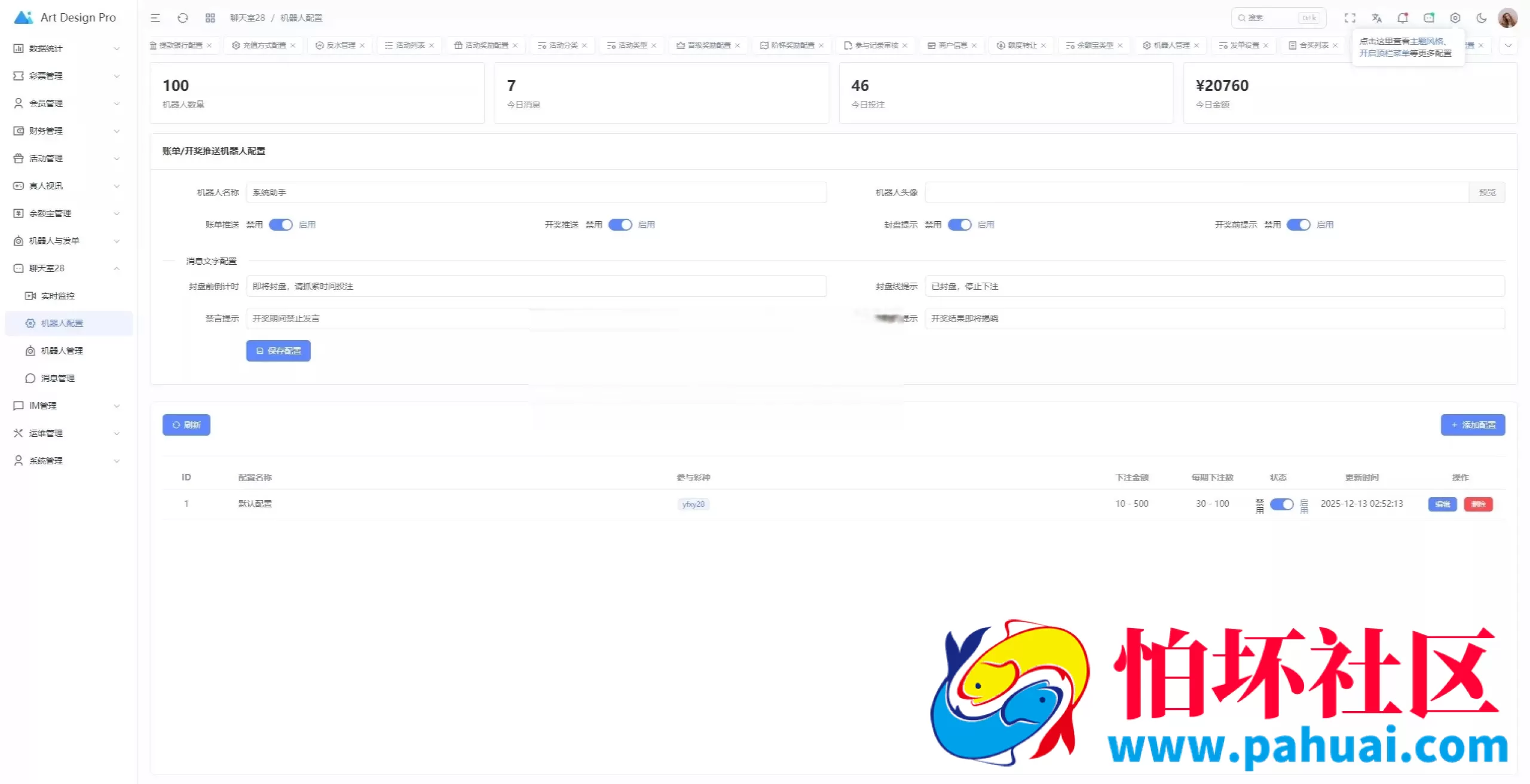Close the 商户信息 tab
This screenshot has width=1530, height=784.
click(x=974, y=45)
